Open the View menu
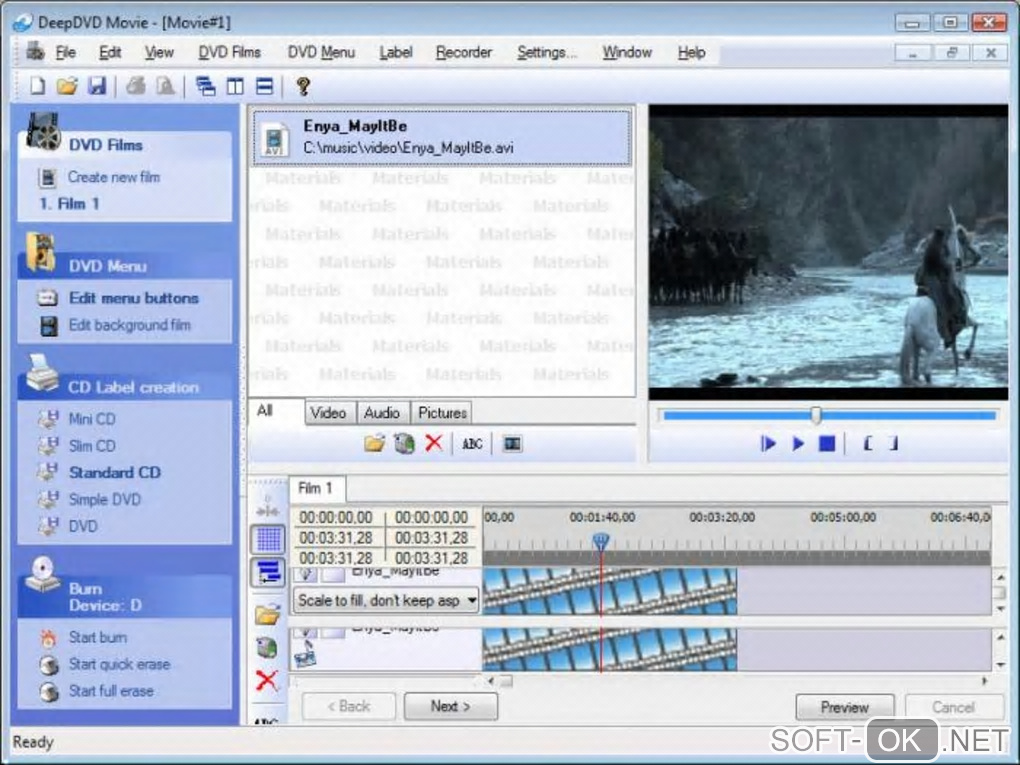The height and width of the screenshot is (765, 1020). point(159,52)
